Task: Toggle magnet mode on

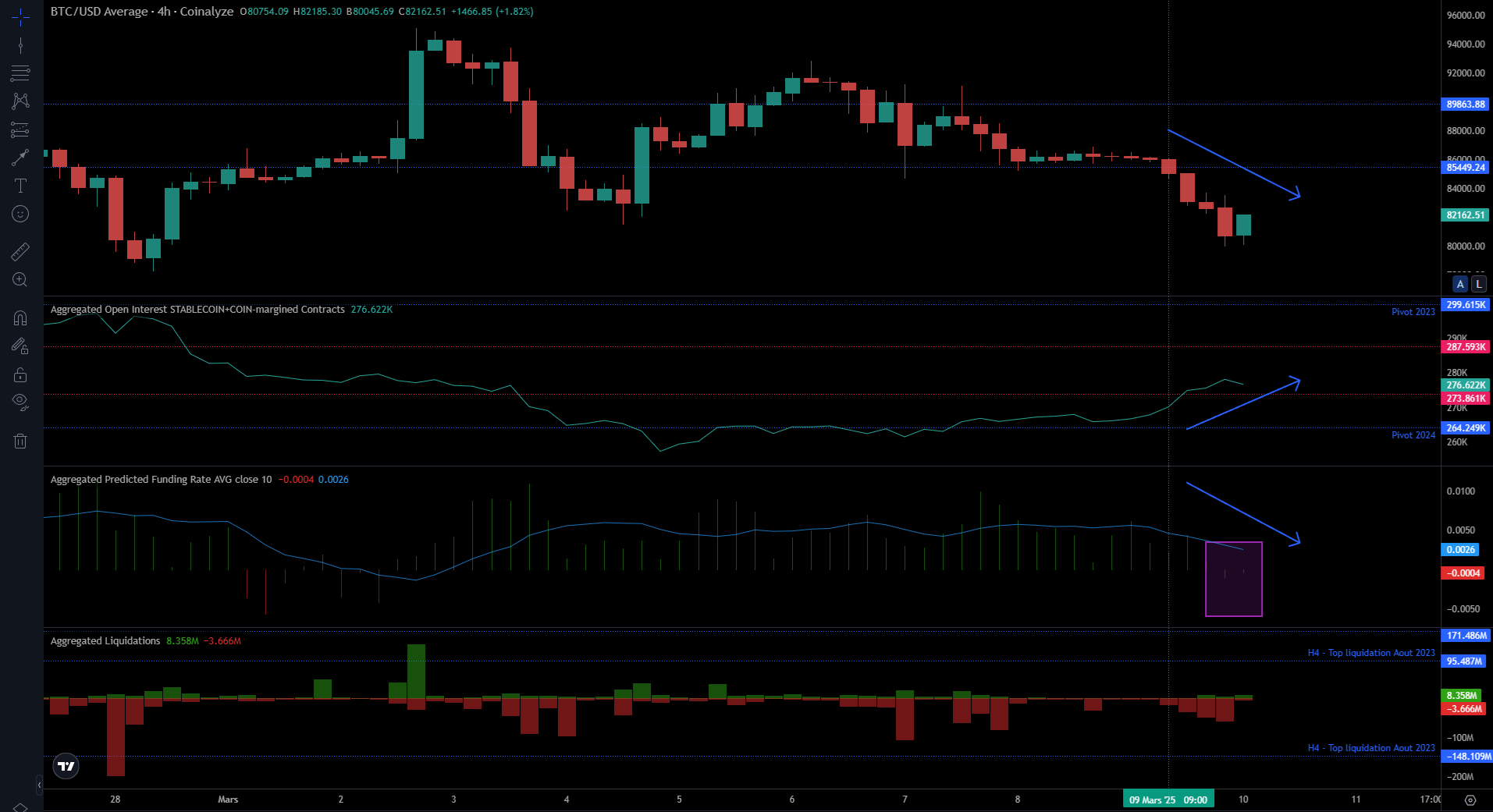Action: (20, 317)
